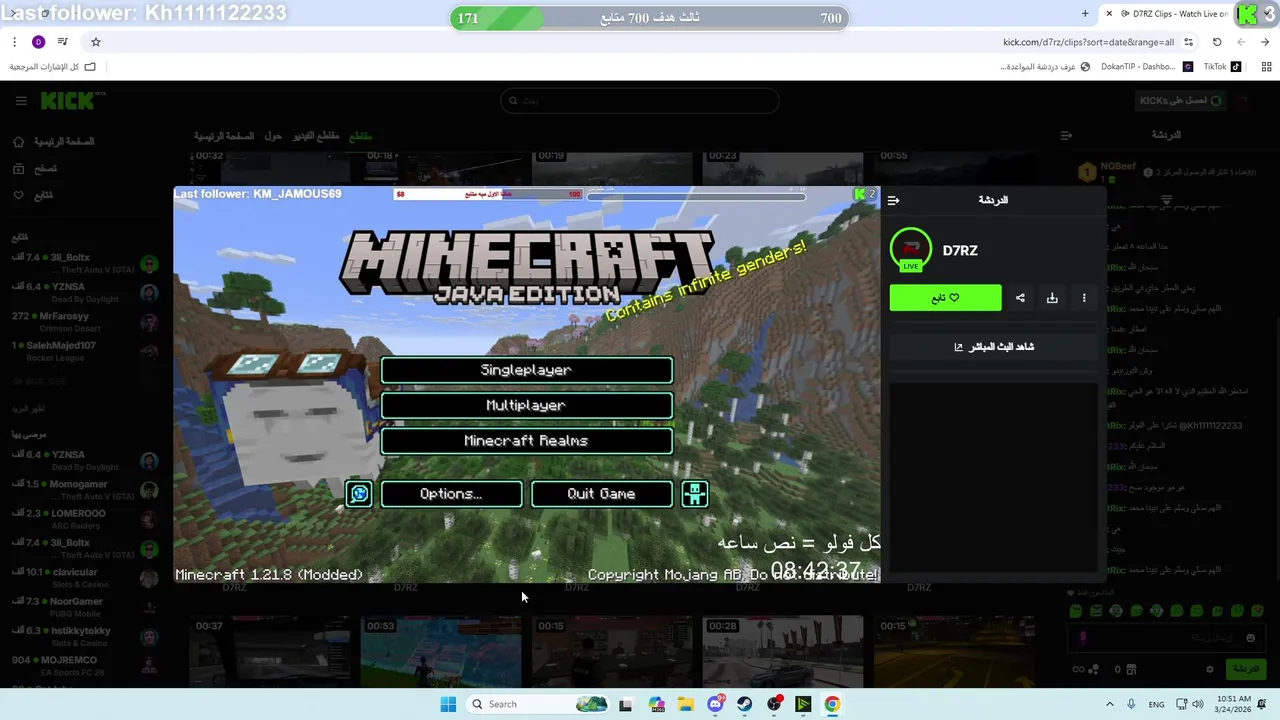Image resolution: width=1280 pixels, height=720 pixels.
Task: Open the Windows Start menu
Action: pos(448,704)
